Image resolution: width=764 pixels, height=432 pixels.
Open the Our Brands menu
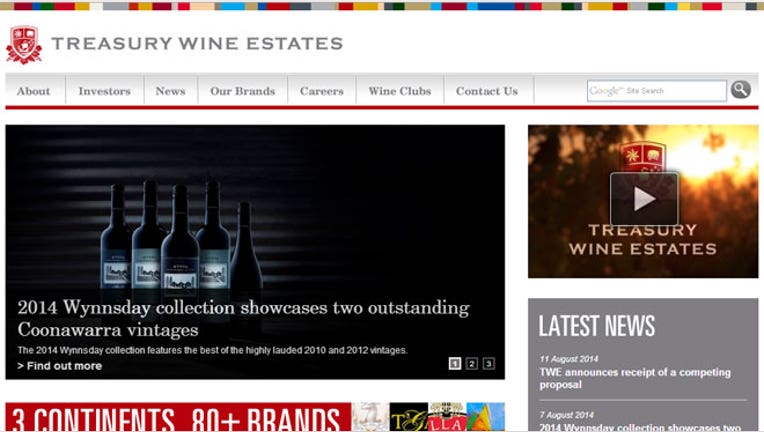(x=243, y=91)
